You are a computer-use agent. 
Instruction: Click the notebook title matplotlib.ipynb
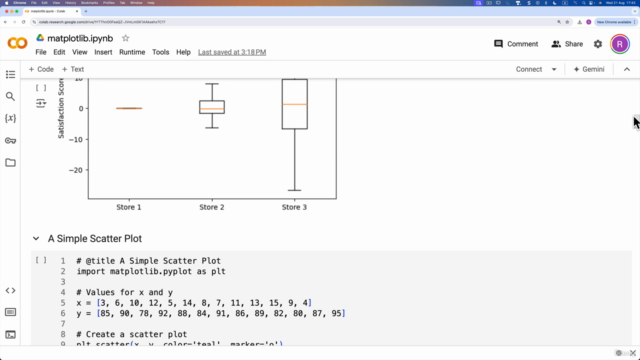[x=80, y=38]
